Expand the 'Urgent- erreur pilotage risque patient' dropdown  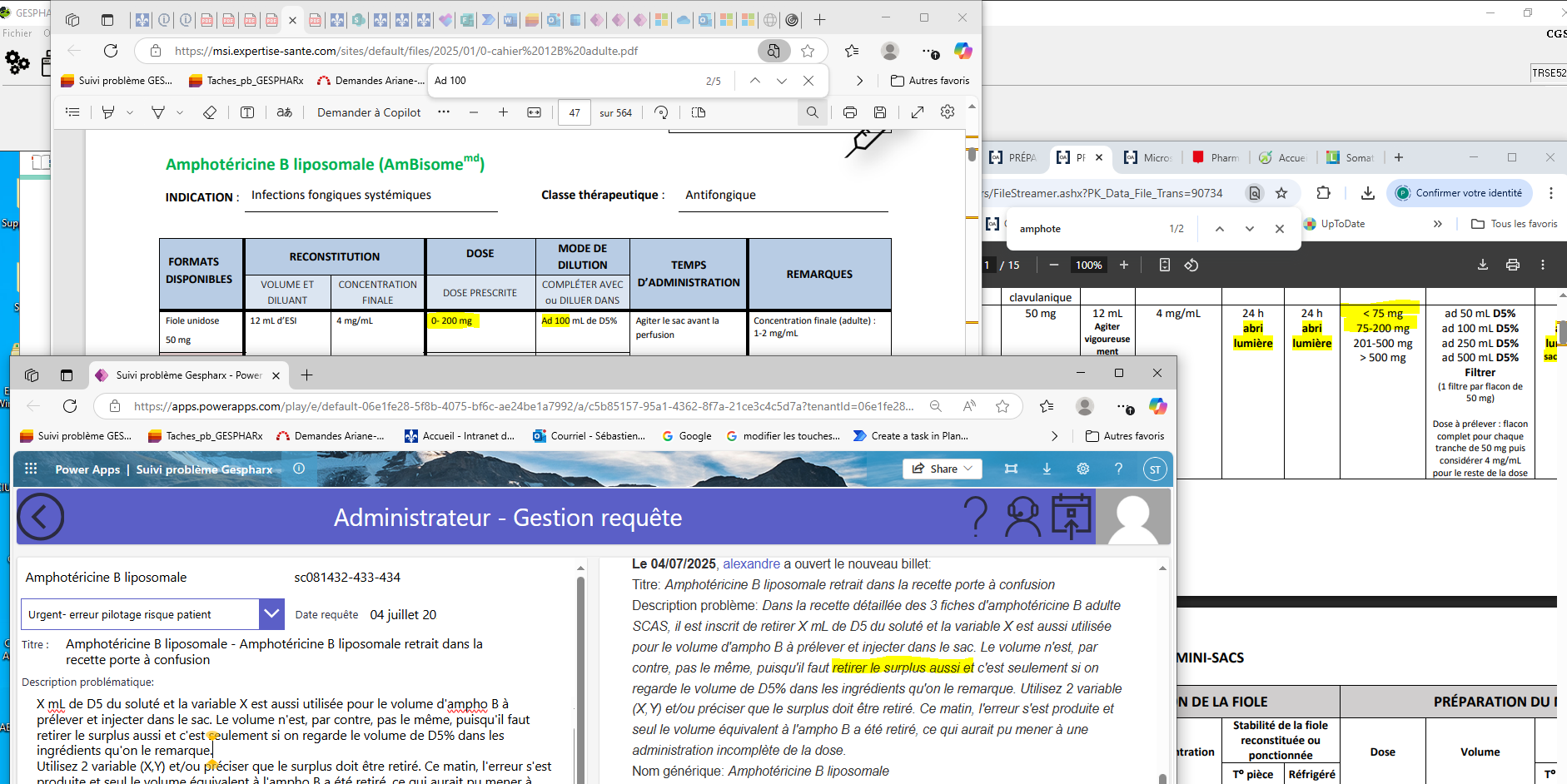271,614
